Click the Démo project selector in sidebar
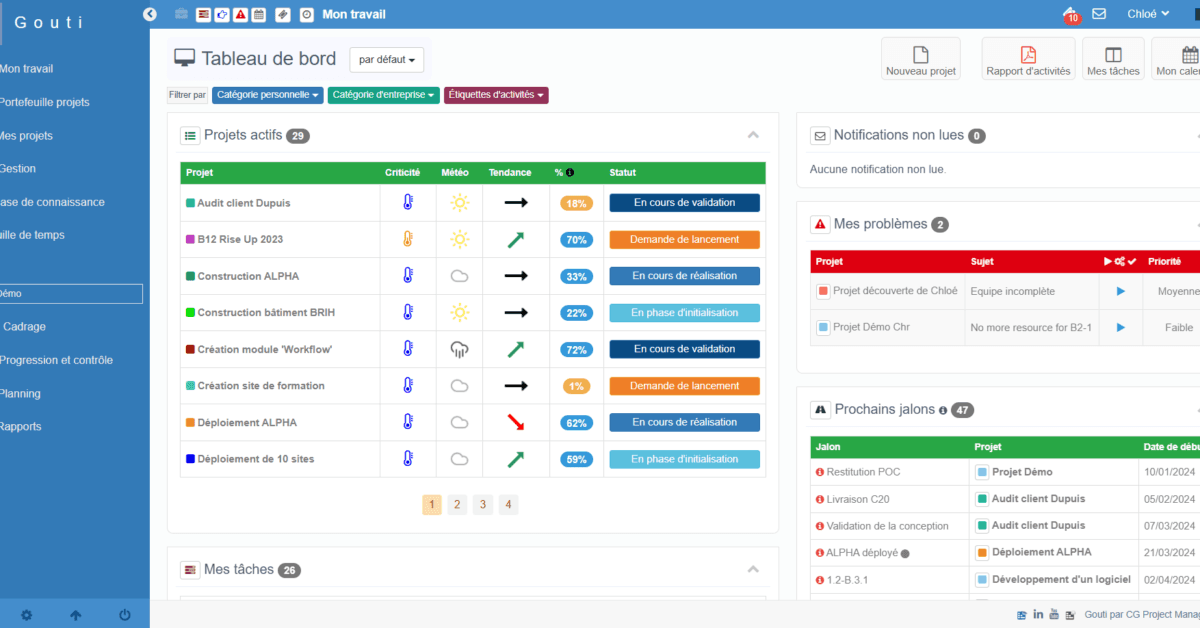The height and width of the screenshot is (628, 1200). coord(70,294)
